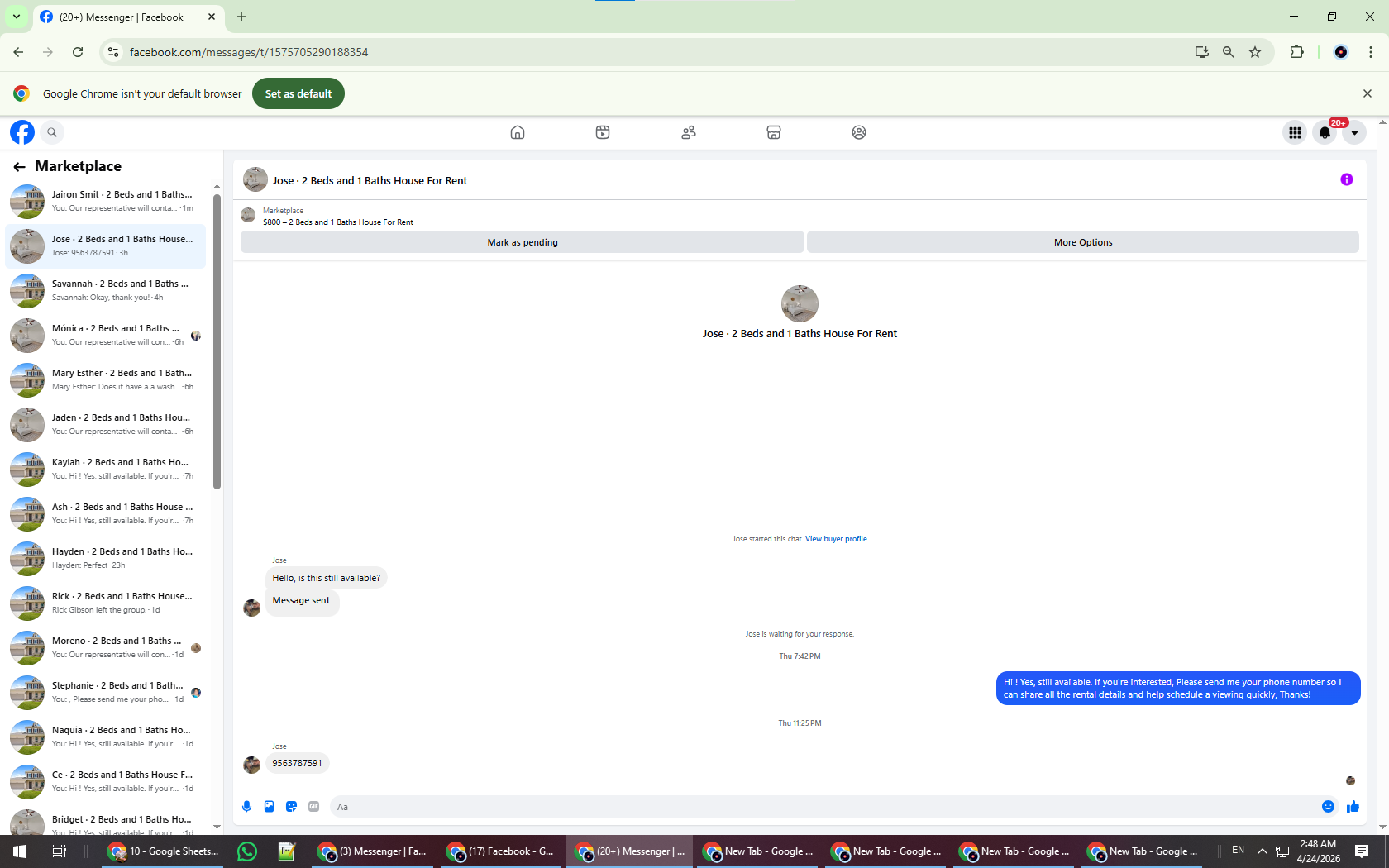Open Chrome extensions puzzle icon
Viewport: 1389px width, 868px height.
pyautogui.click(x=1296, y=52)
